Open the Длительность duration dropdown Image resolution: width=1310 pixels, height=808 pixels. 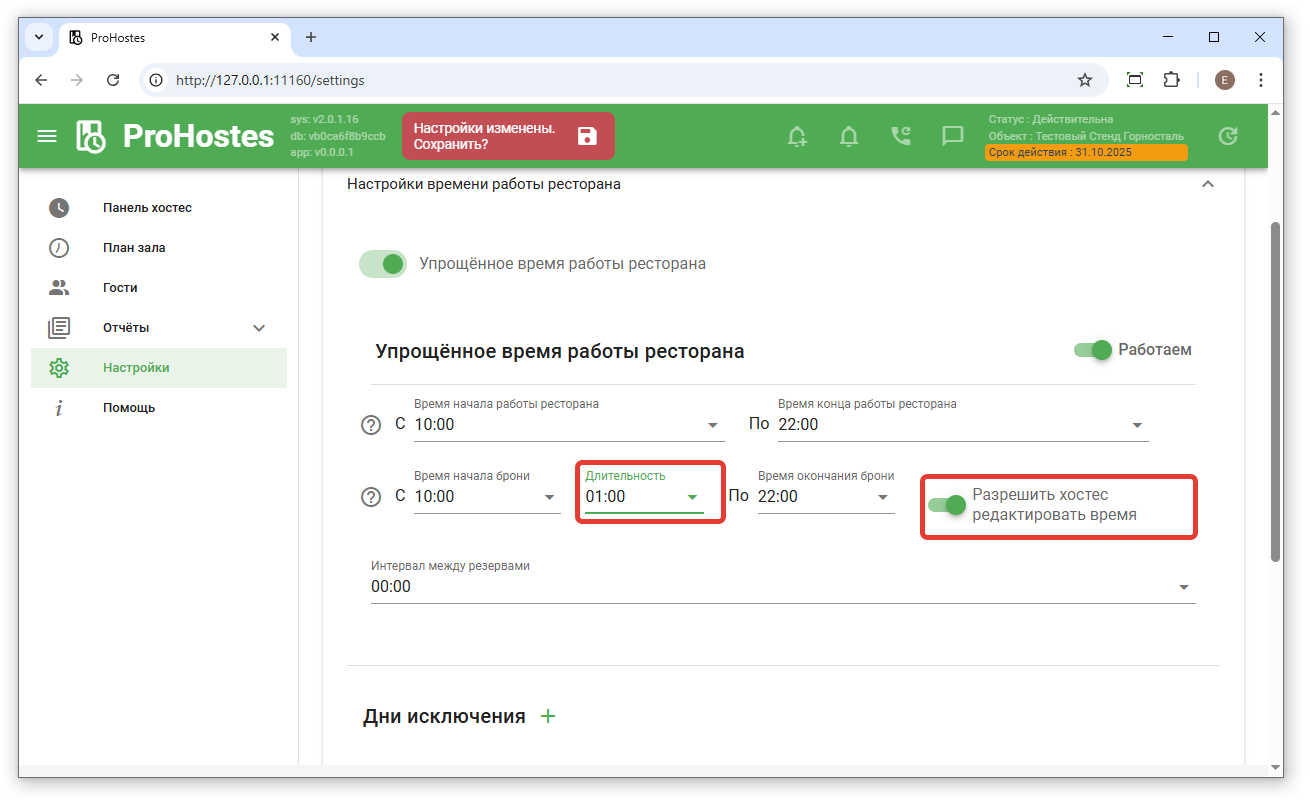click(x=691, y=497)
